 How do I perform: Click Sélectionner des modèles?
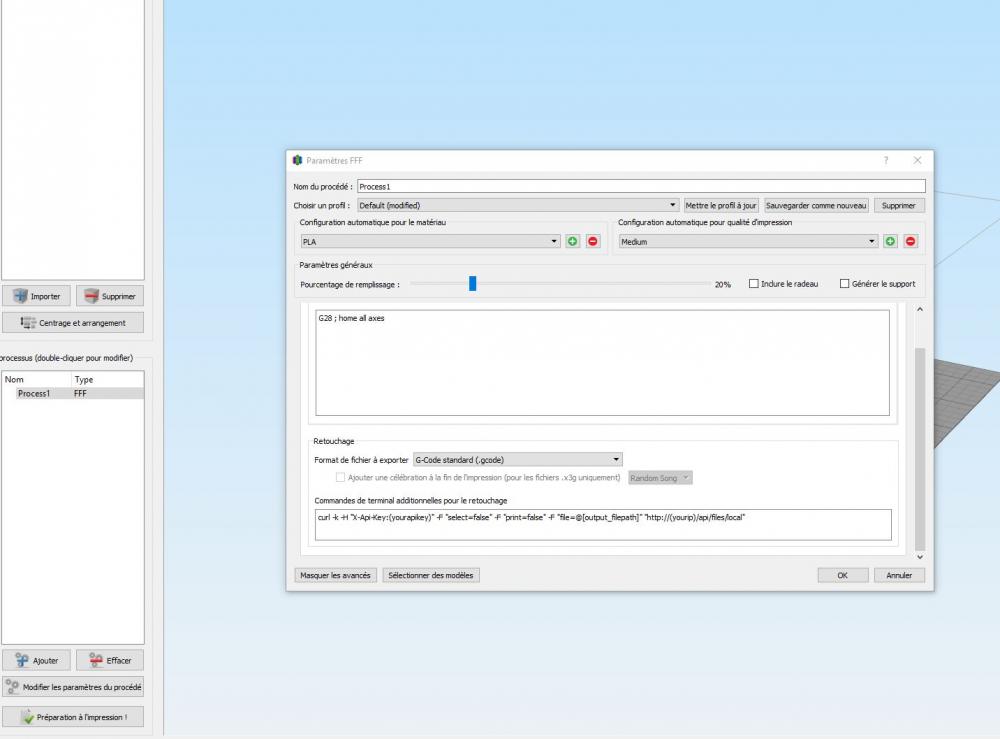(x=430, y=575)
